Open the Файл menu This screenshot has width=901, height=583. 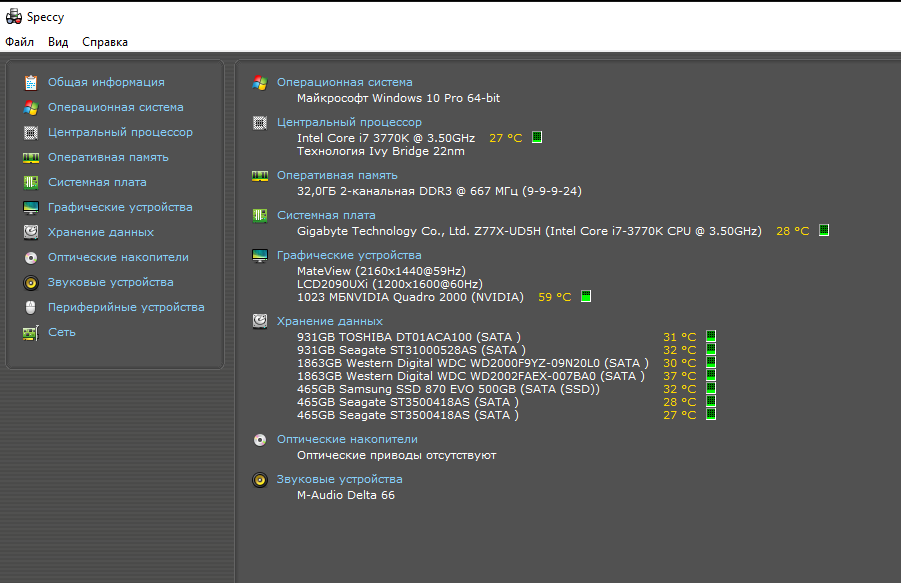[x=20, y=42]
